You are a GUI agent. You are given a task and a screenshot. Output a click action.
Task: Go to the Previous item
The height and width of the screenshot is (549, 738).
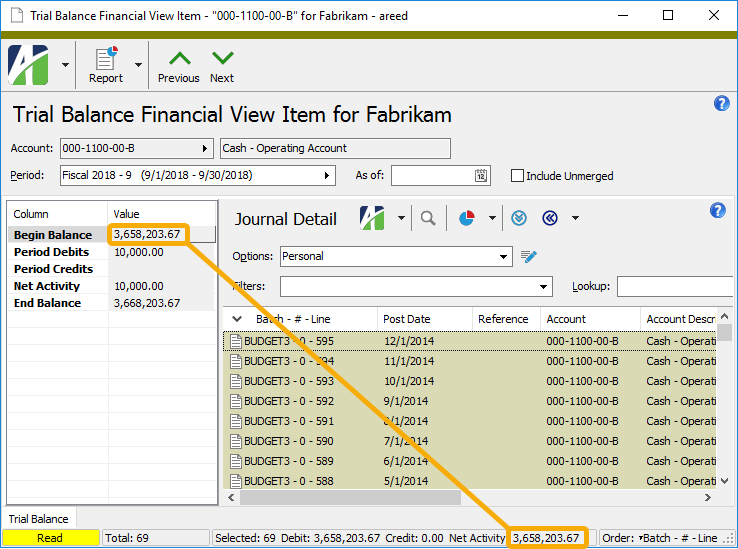(179, 66)
